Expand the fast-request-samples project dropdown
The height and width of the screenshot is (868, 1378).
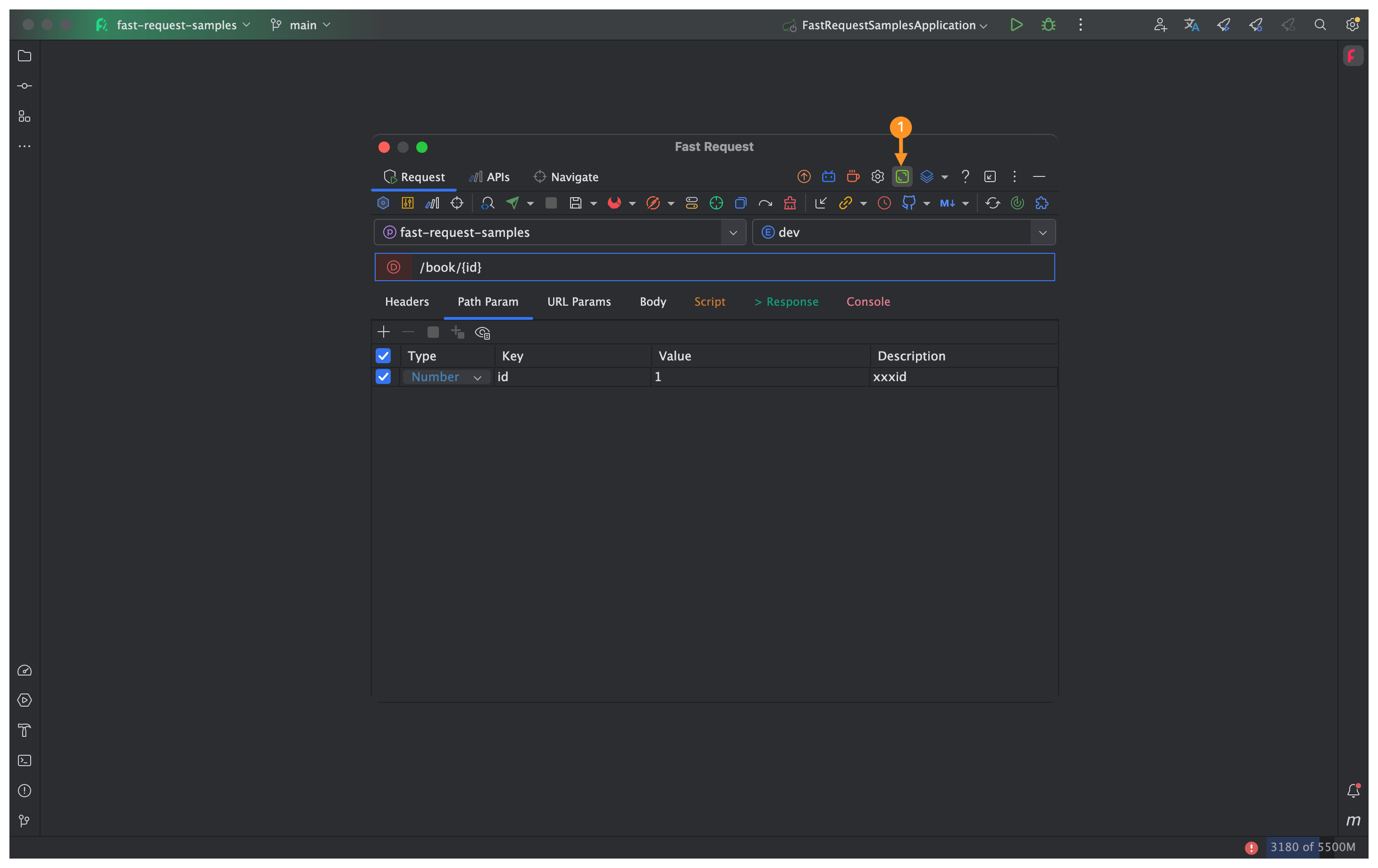coord(733,232)
